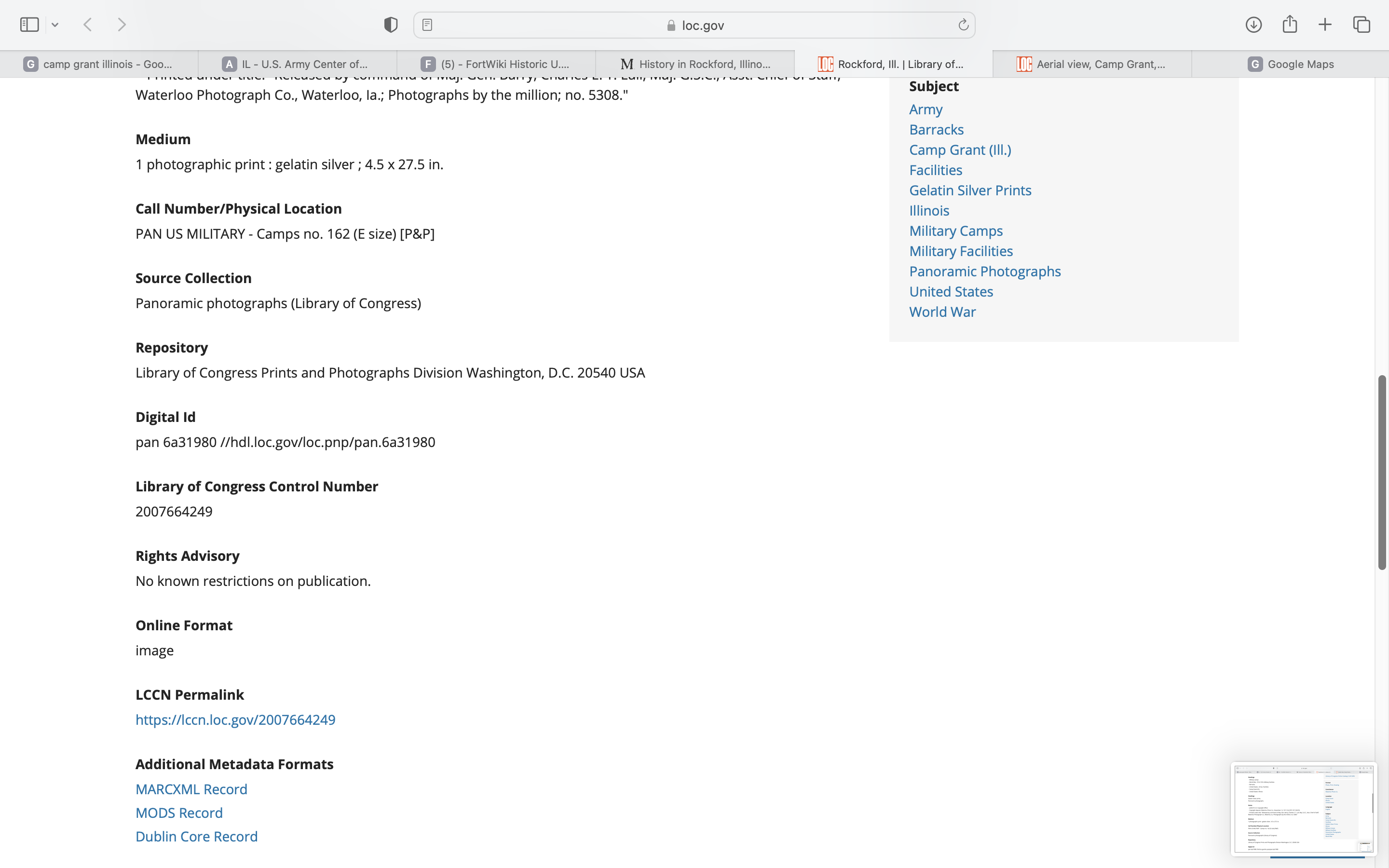Screen dimensions: 1389x868
Task: Switch to Aerial view, Camp Grant tab
Action: pos(1091,64)
